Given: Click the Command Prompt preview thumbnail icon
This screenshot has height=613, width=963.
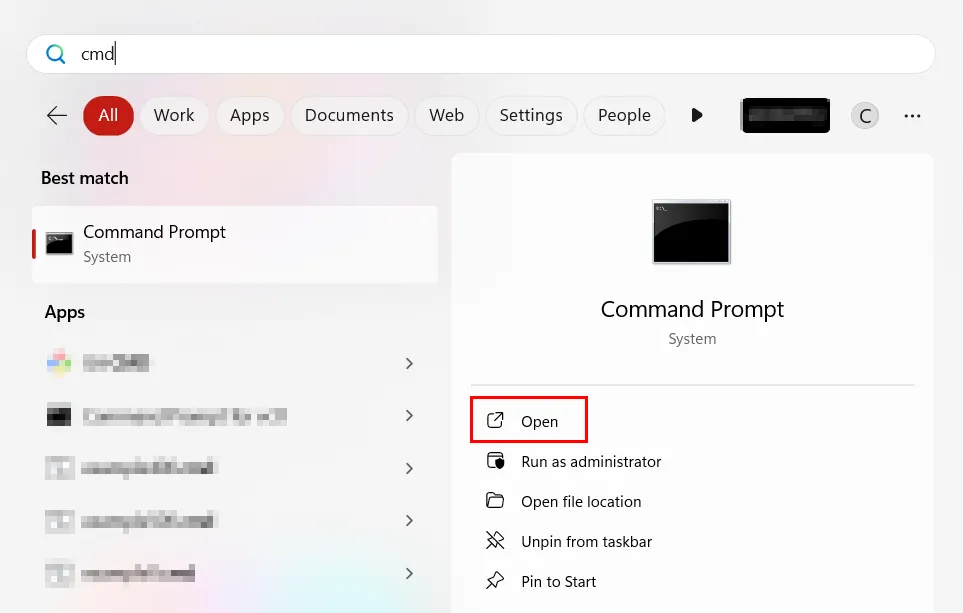Looking at the screenshot, I should pyautogui.click(x=691, y=232).
